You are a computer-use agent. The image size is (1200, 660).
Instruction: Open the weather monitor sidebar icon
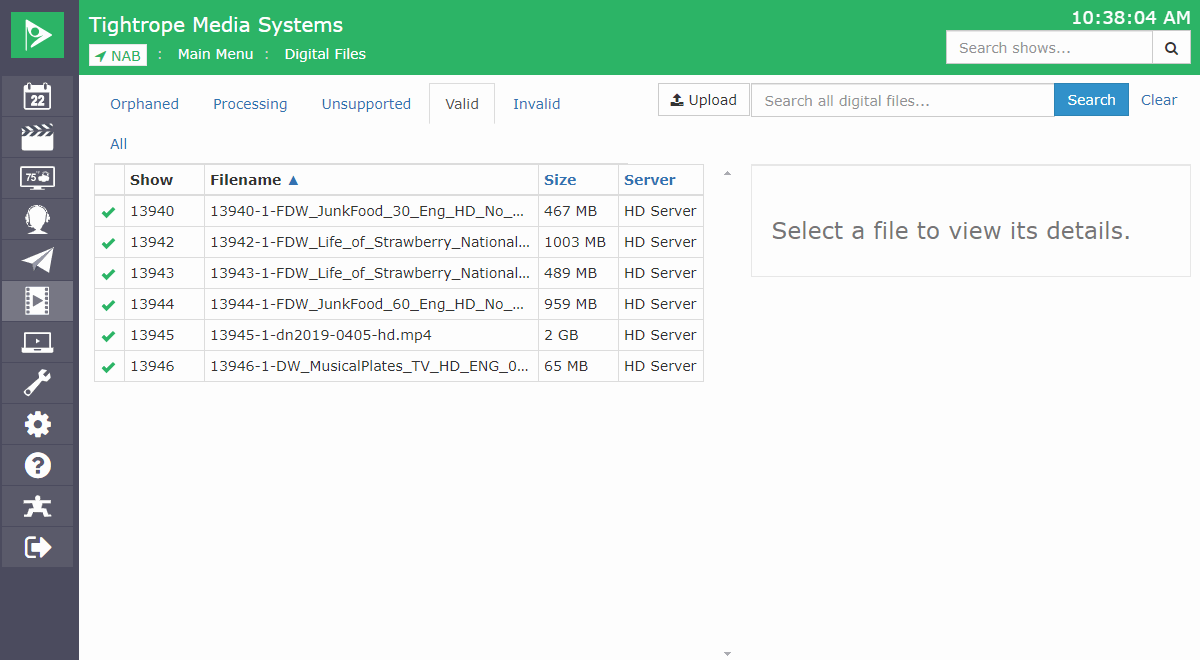[x=37, y=178]
